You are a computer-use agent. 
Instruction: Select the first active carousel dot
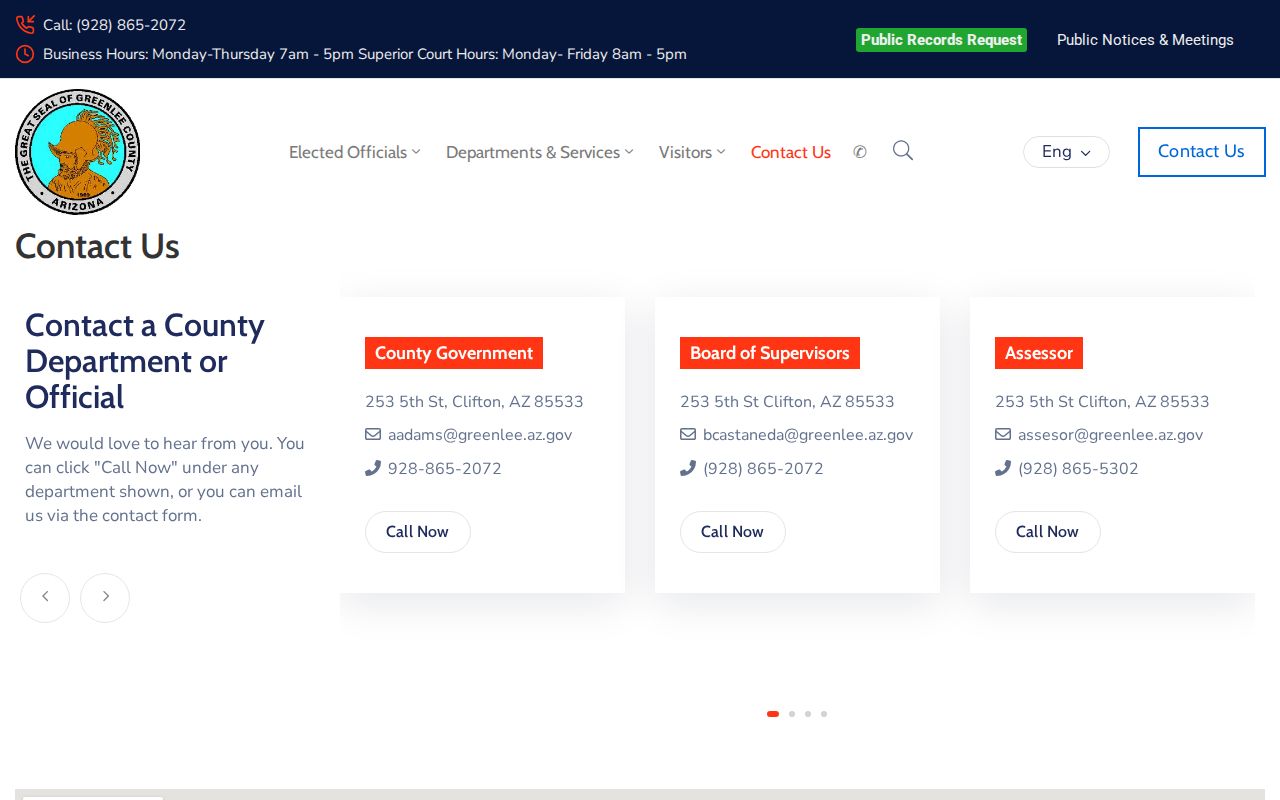pyautogui.click(x=773, y=714)
